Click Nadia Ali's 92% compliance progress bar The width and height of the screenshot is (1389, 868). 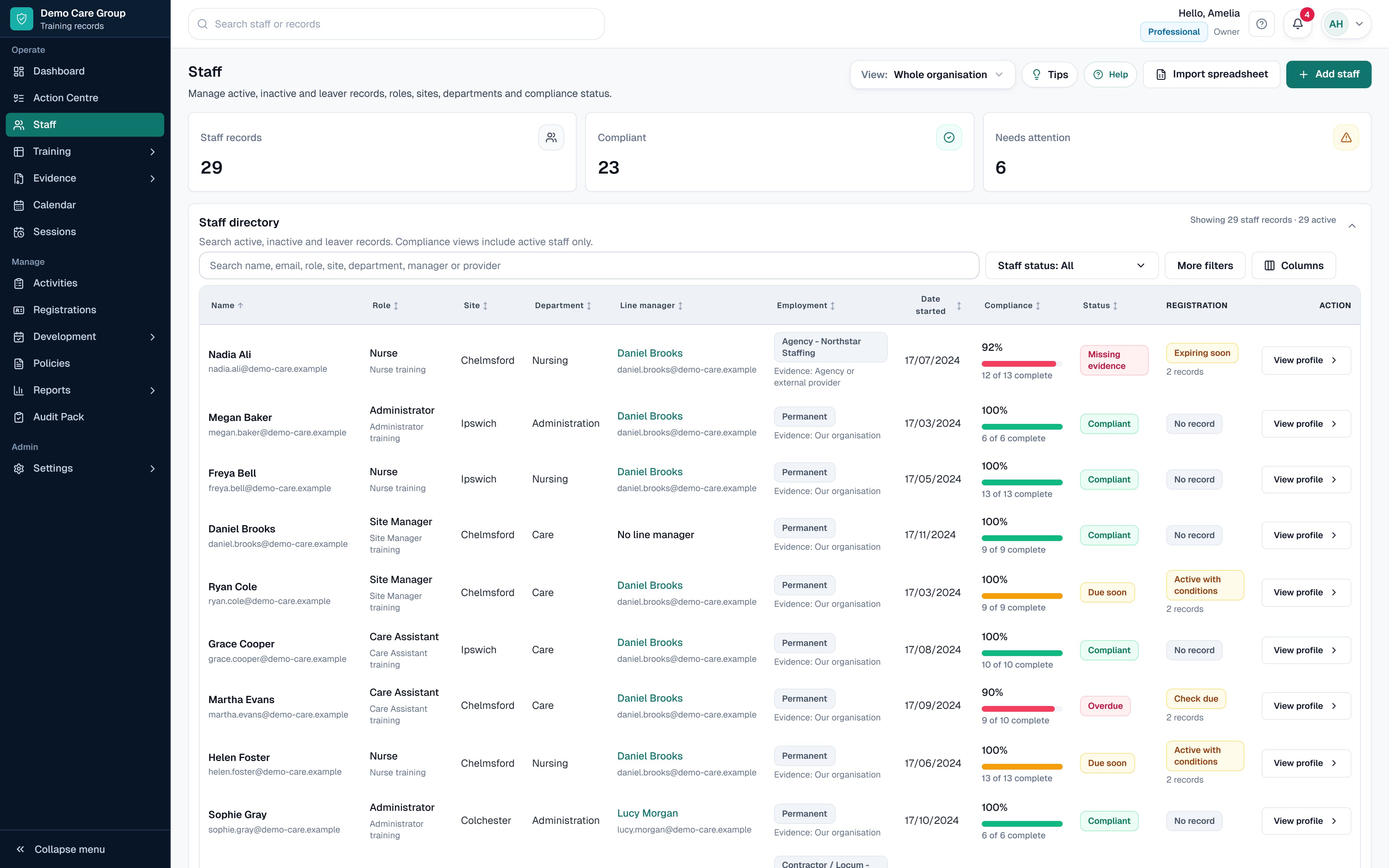tap(1021, 364)
